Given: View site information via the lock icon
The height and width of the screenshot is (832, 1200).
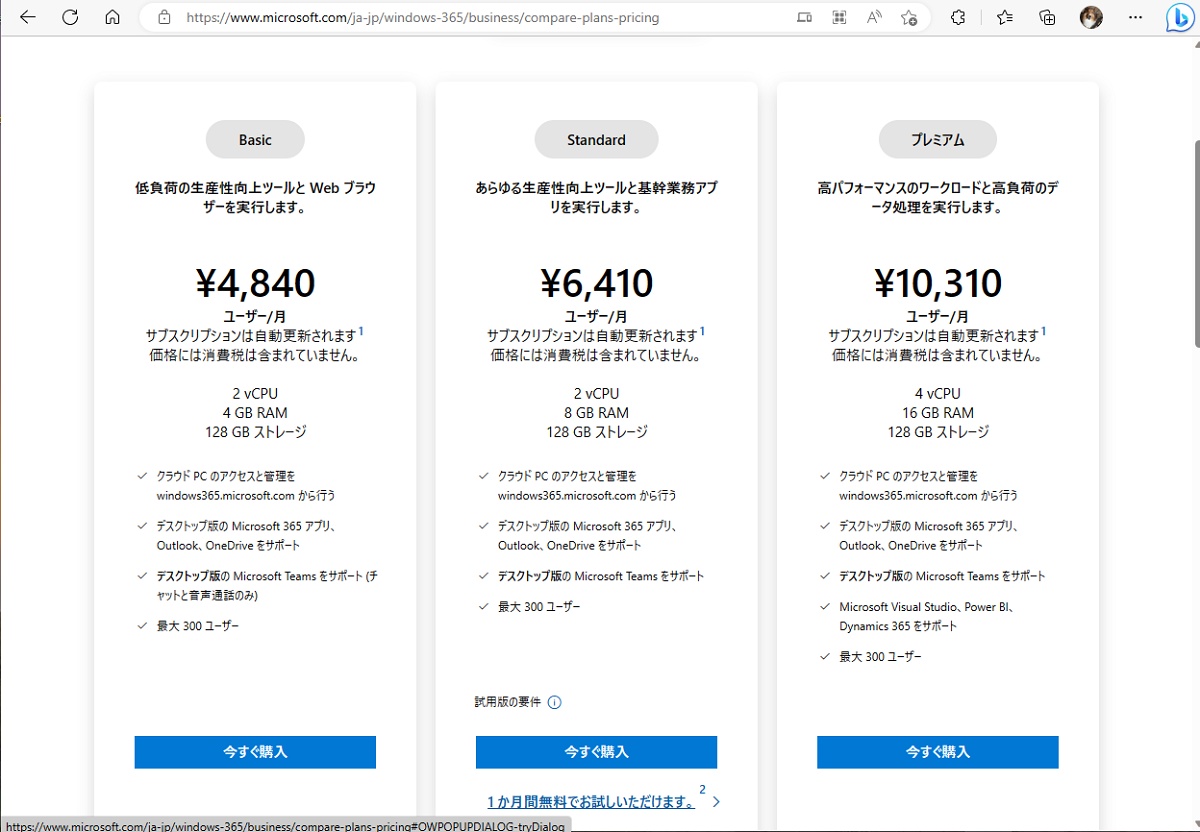Looking at the screenshot, I should (164, 18).
